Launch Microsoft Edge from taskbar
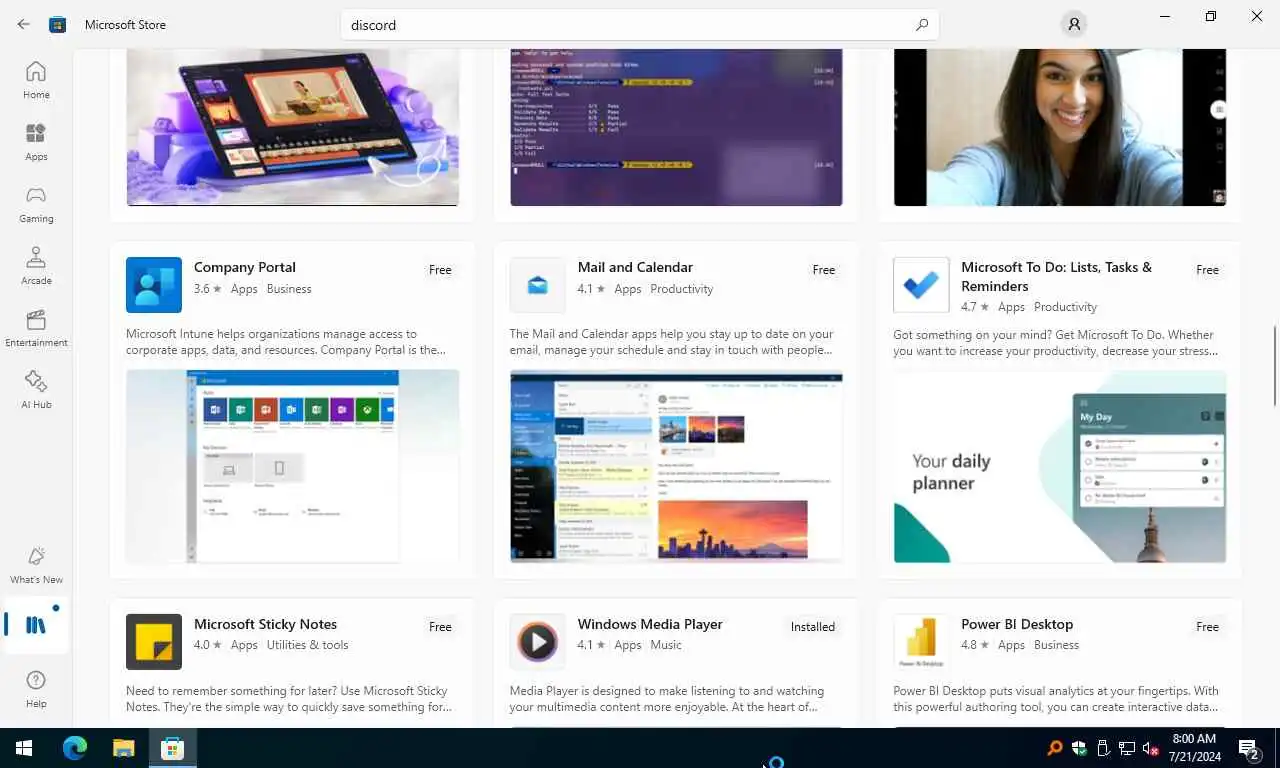This screenshot has height=768, width=1280. 75,748
